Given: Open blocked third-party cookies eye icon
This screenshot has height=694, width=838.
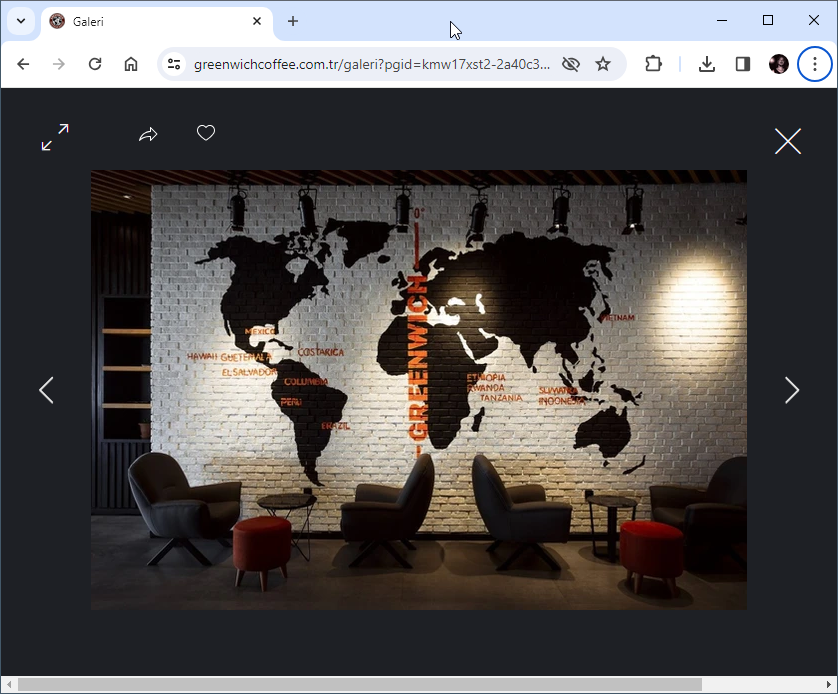Looking at the screenshot, I should pyautogui.click(x=571, y=64).
